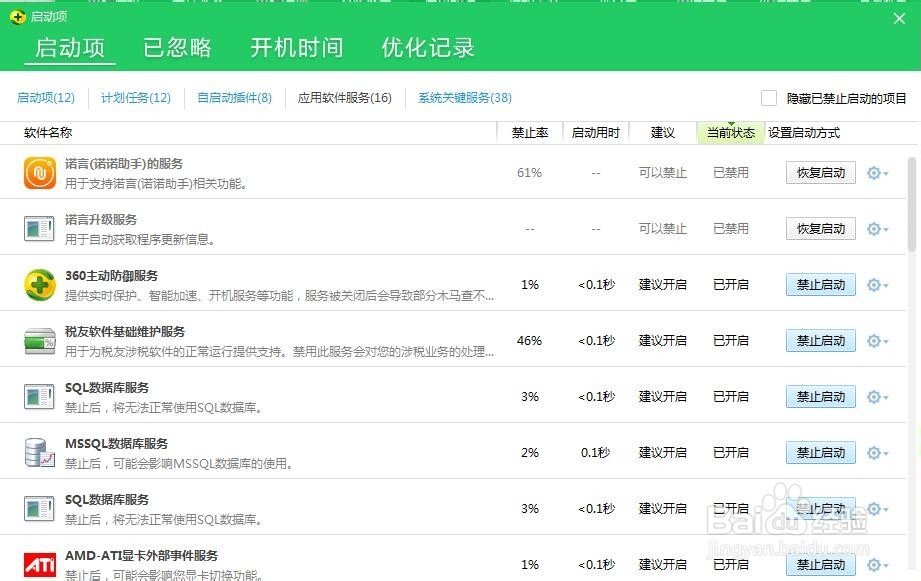This screenshot has width=921, height=581.
Task: Click the 61% 禁止率 value
Action: coord(529,173)
